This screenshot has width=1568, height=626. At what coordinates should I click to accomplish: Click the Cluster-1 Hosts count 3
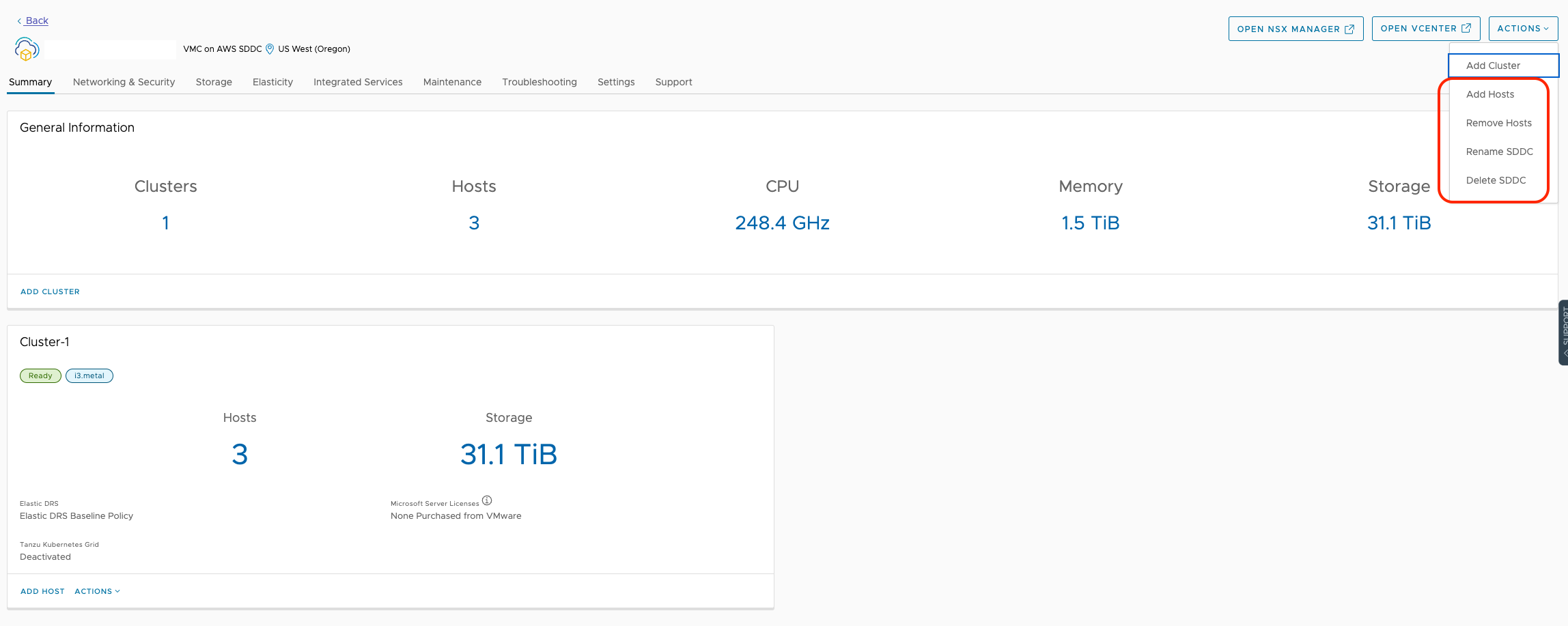[x=240, y=454]
